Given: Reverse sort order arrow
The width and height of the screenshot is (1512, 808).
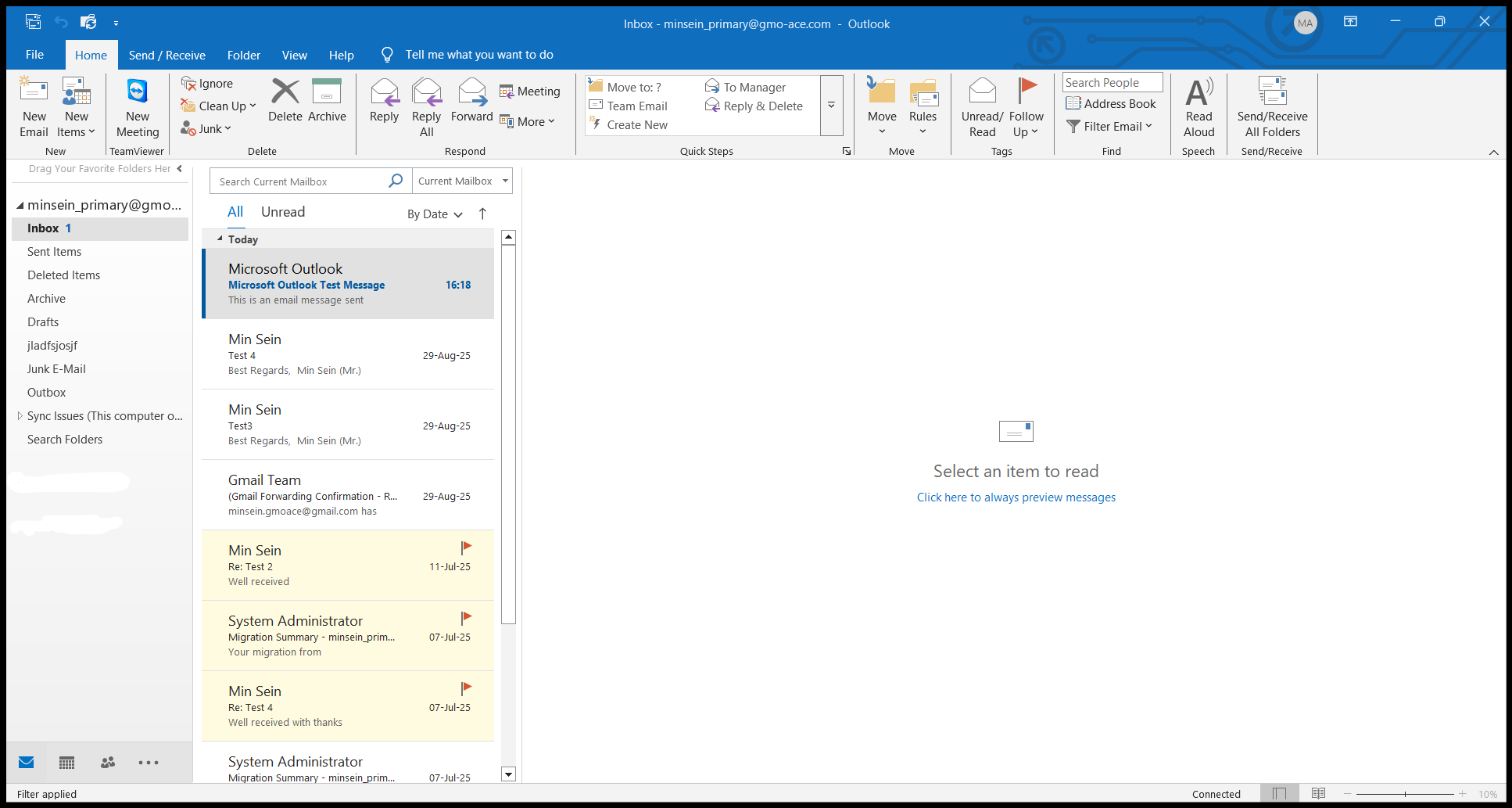Looking at the screenshot, I should (482, 214).
